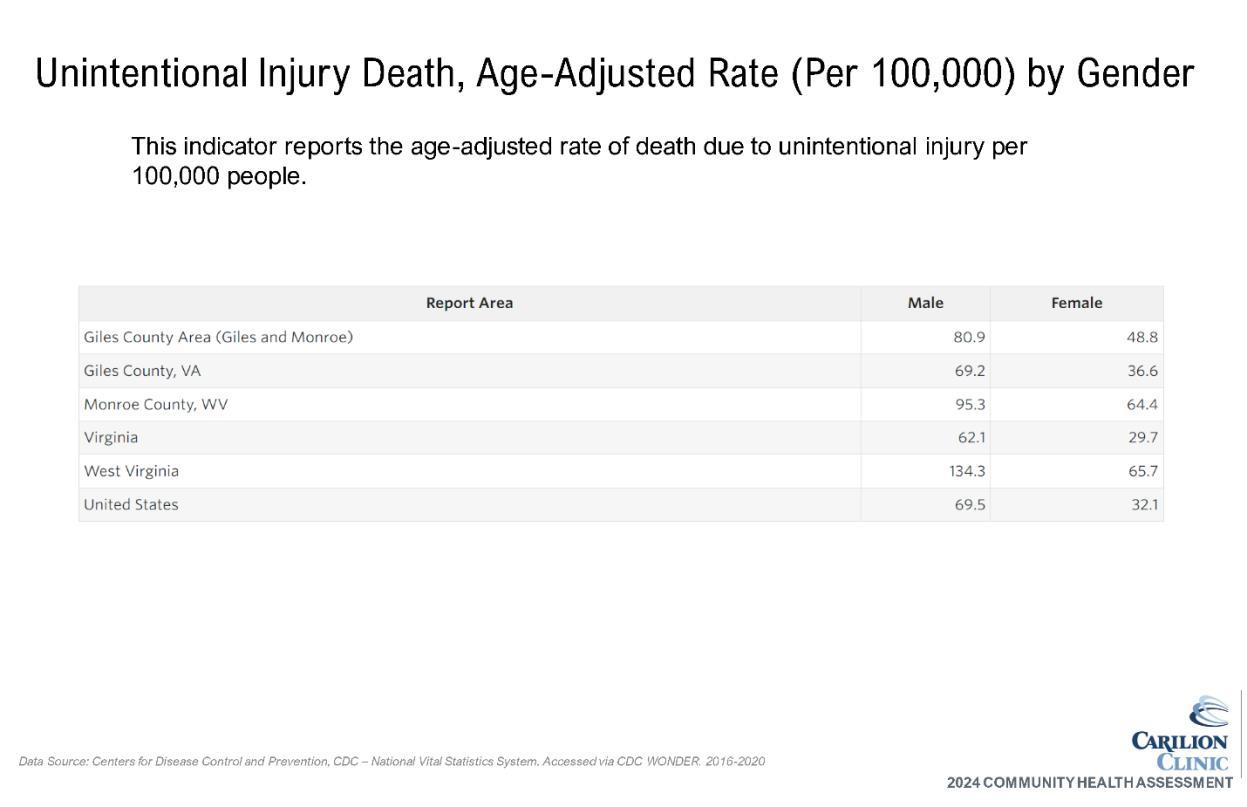Click the 2024 Community Health Assessment label

click(x=1089, y=783)
